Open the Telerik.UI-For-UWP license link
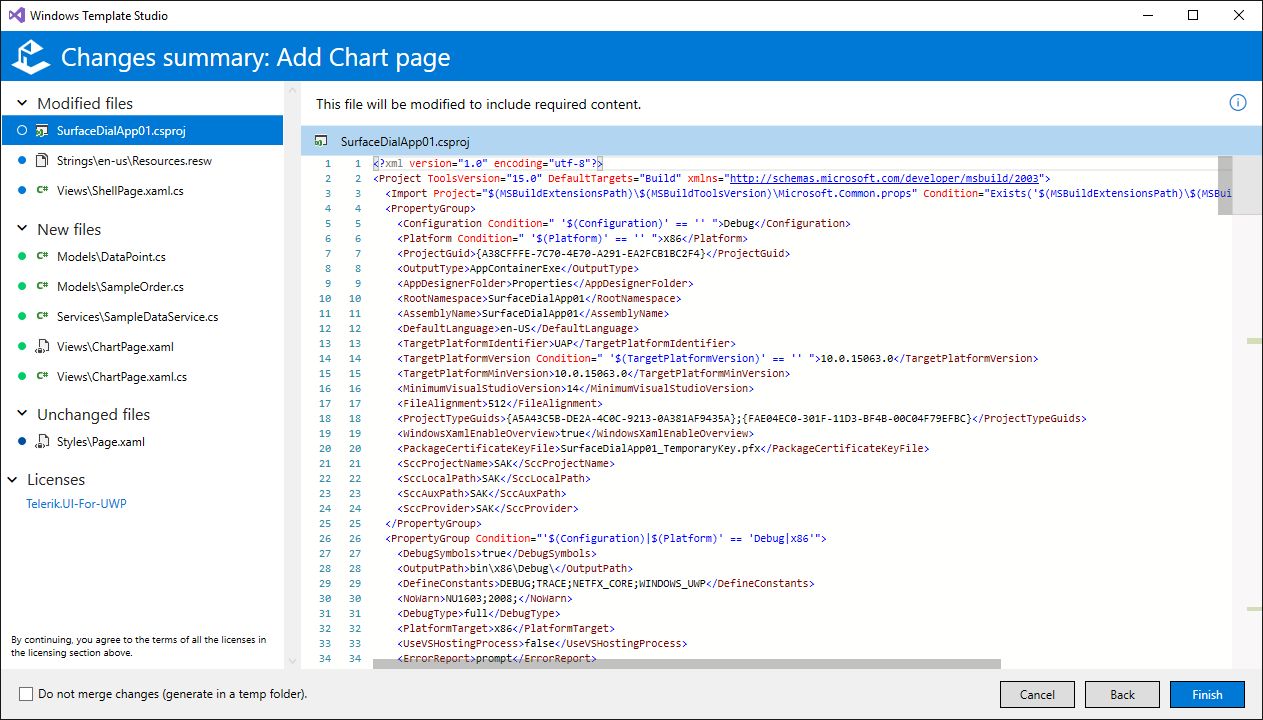The image size is (1263, 720). point(76,504)
